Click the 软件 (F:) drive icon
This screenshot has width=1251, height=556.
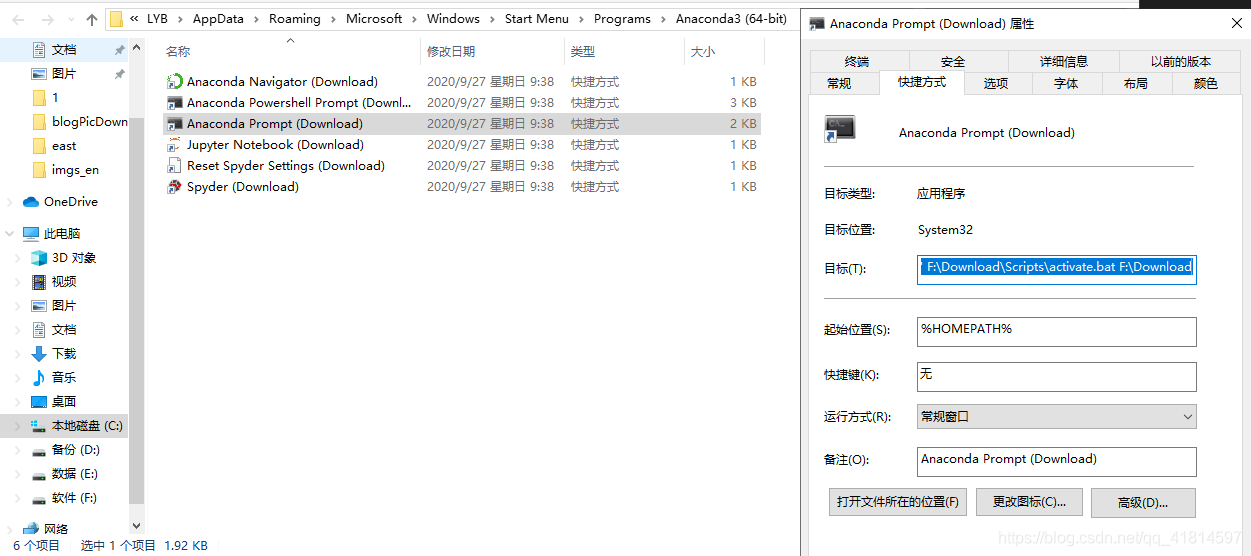point(39,498)
